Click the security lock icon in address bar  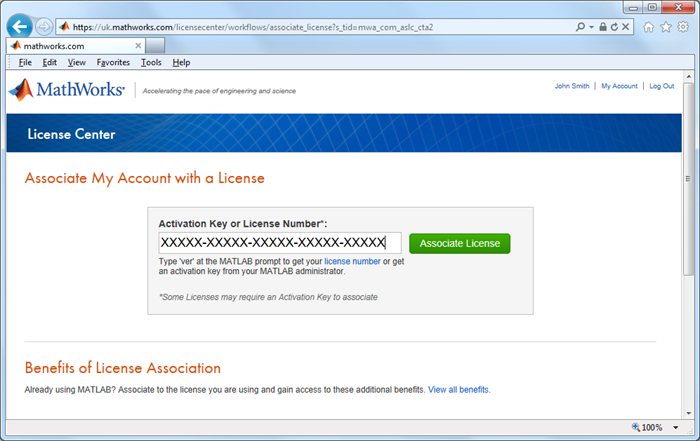tap(601, 26)
